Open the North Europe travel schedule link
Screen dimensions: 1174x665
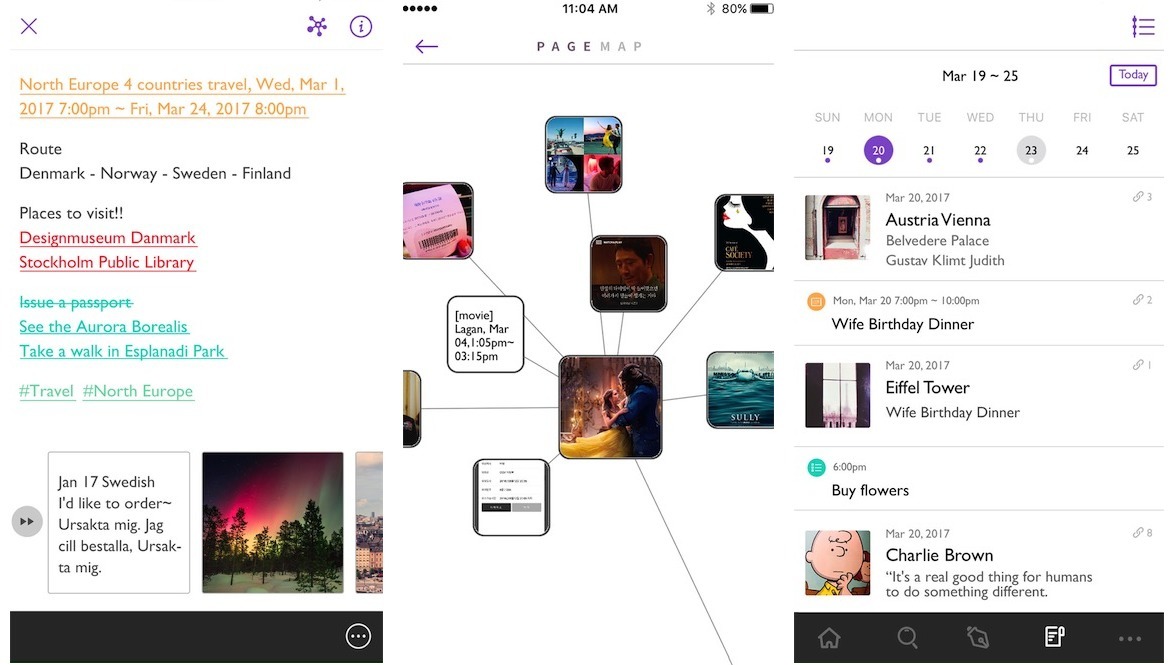pos(182,97)
